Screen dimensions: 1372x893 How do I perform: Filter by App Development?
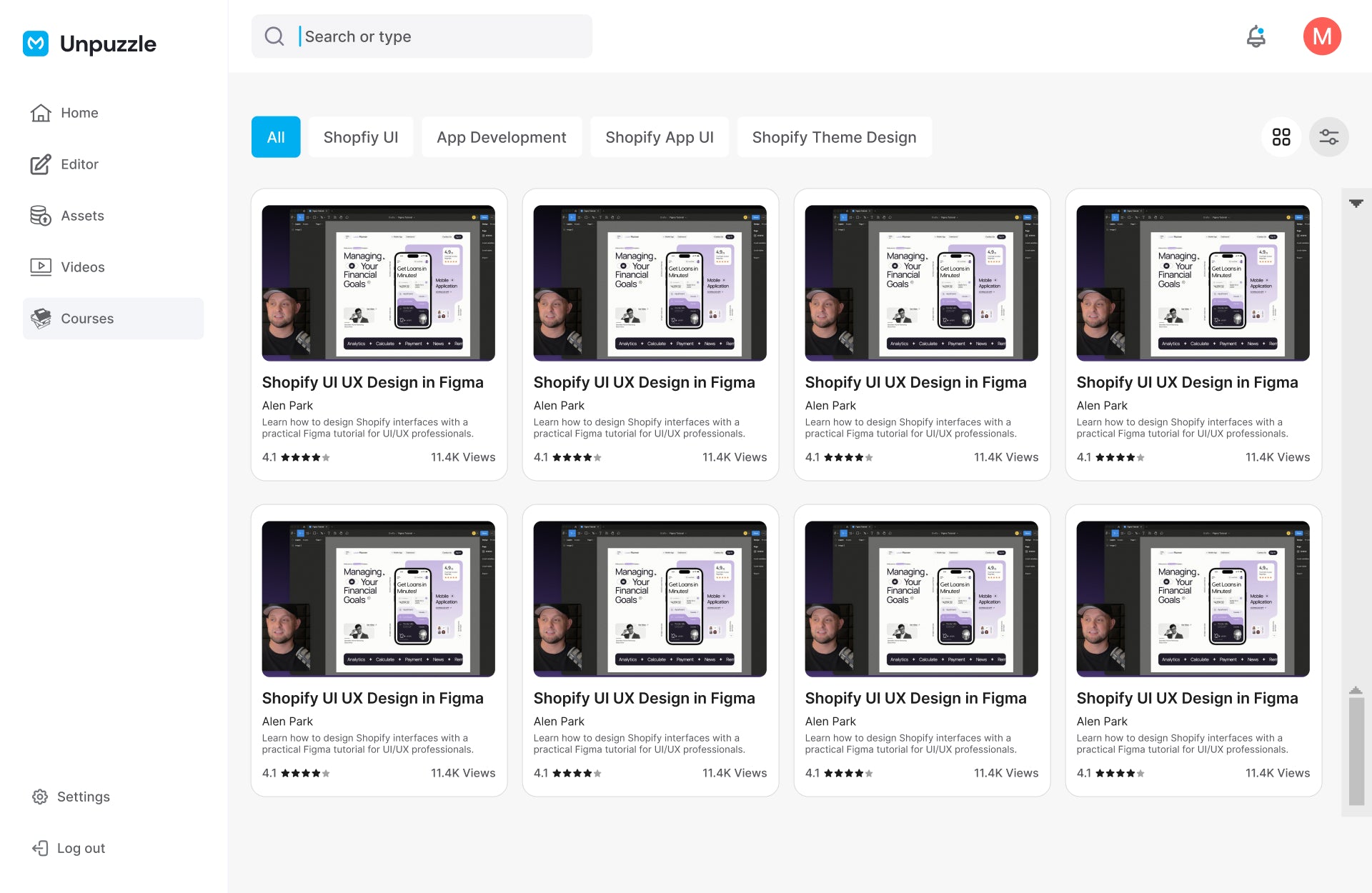(501, 137)
